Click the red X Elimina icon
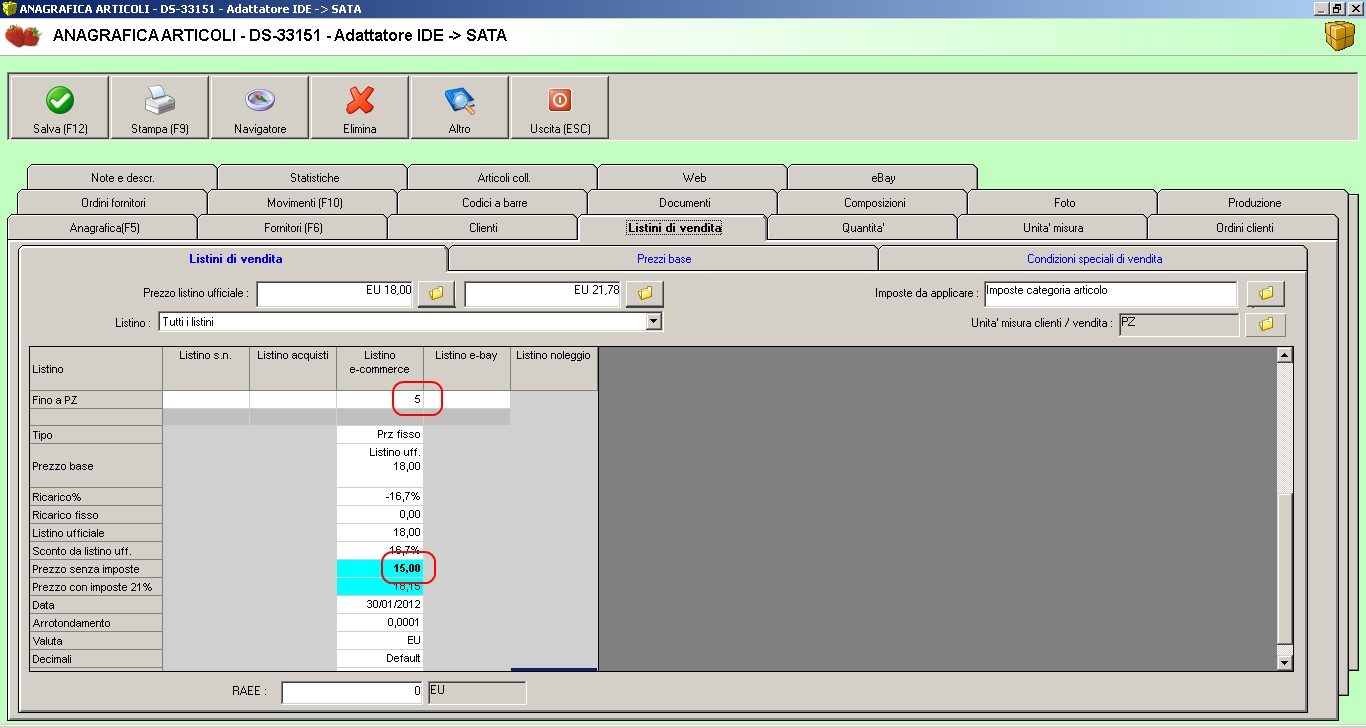 [360, 100]
